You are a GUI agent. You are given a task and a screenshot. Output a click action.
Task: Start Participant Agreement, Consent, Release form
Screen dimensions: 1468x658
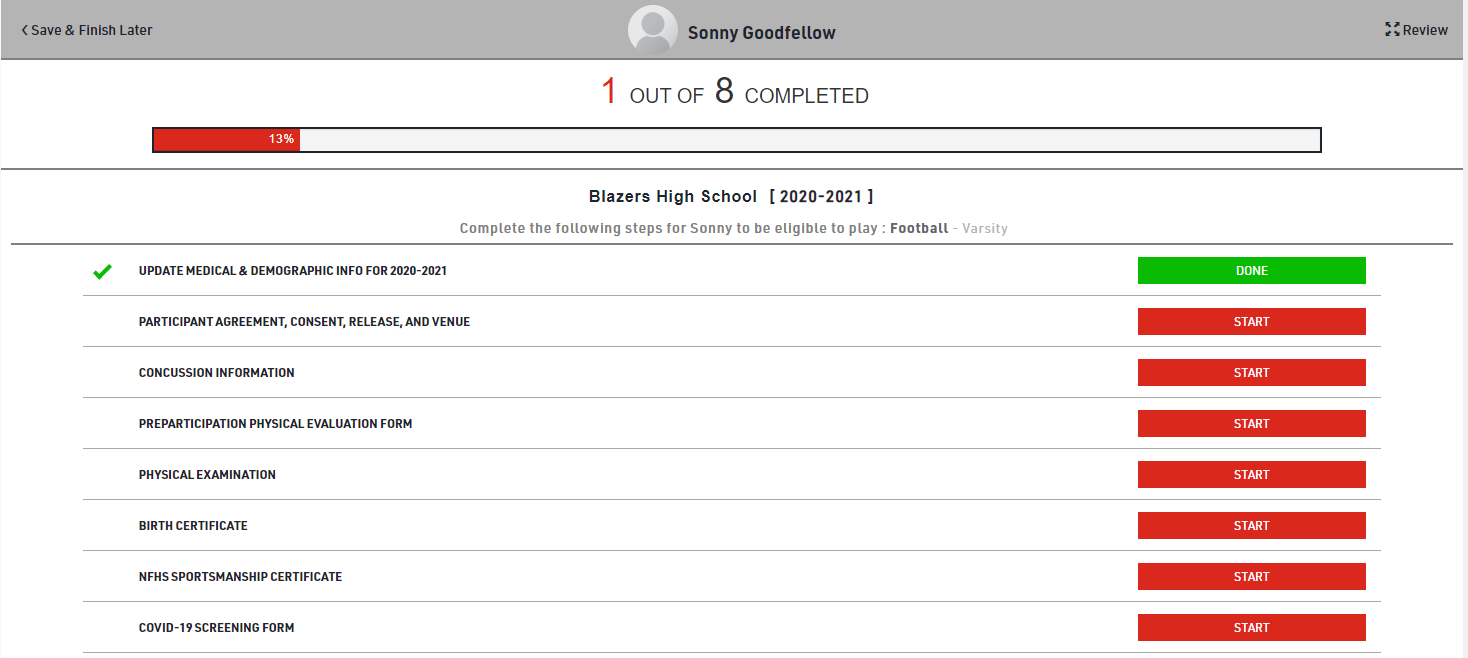tap(1251, 322)
